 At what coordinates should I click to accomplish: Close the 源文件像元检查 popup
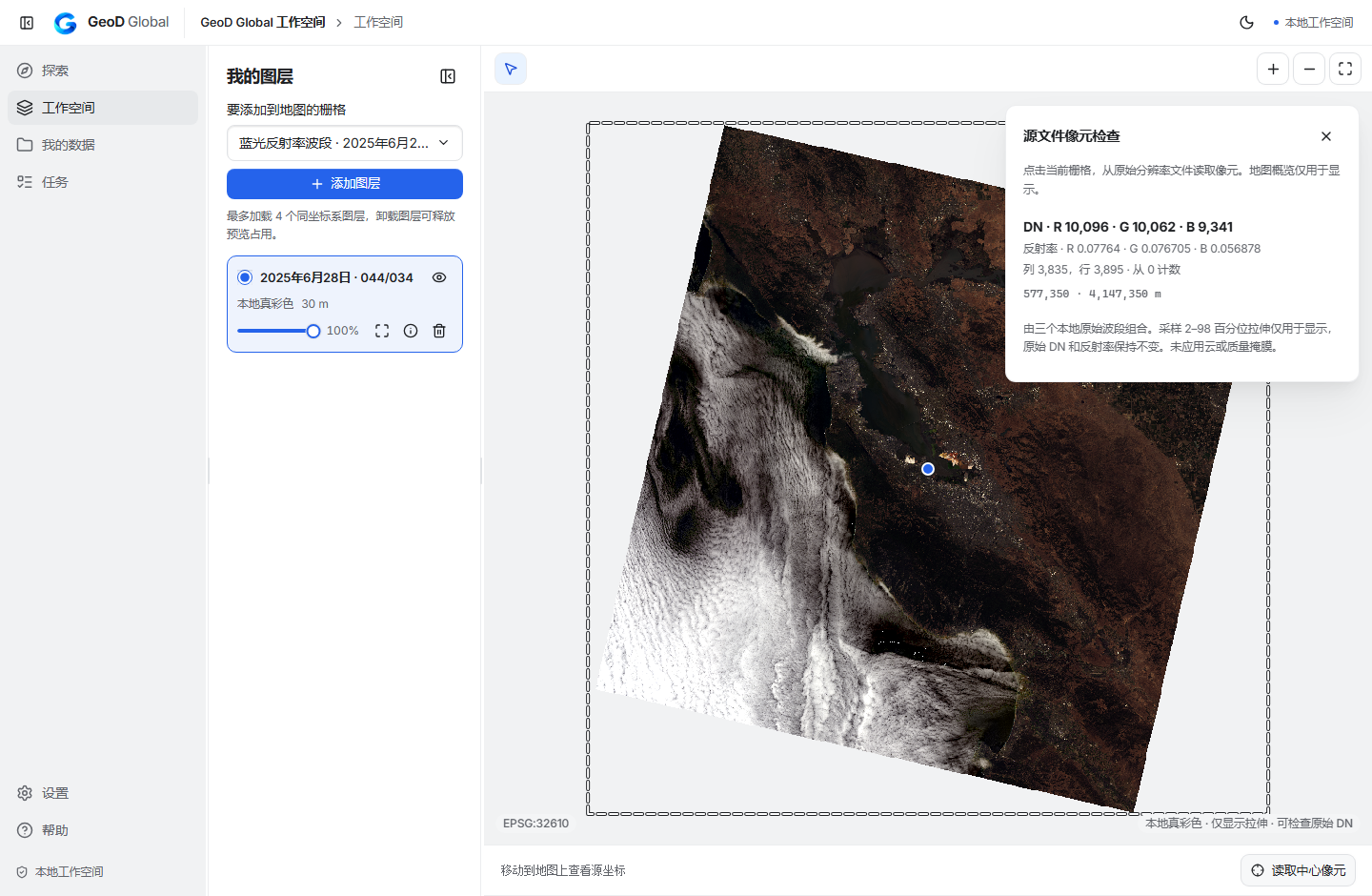click(1326, 136)
